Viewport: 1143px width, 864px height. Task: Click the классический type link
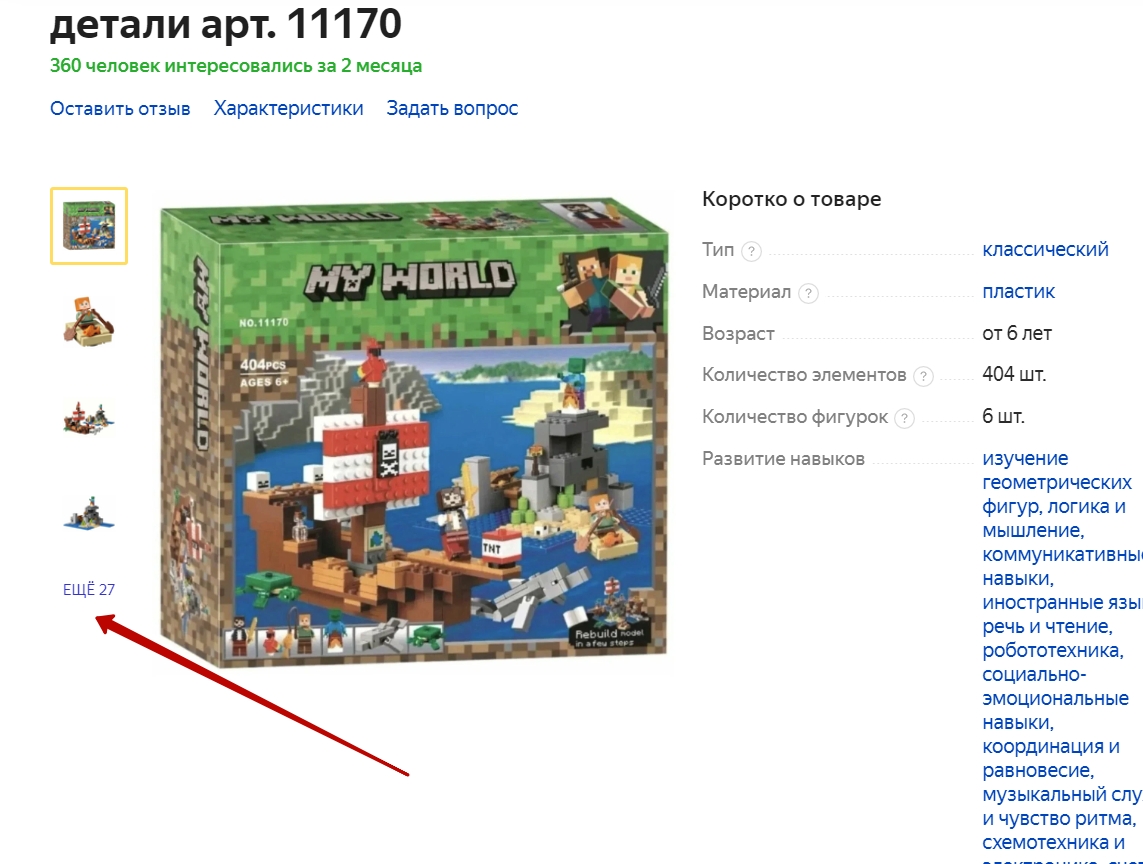point(1045,249)
